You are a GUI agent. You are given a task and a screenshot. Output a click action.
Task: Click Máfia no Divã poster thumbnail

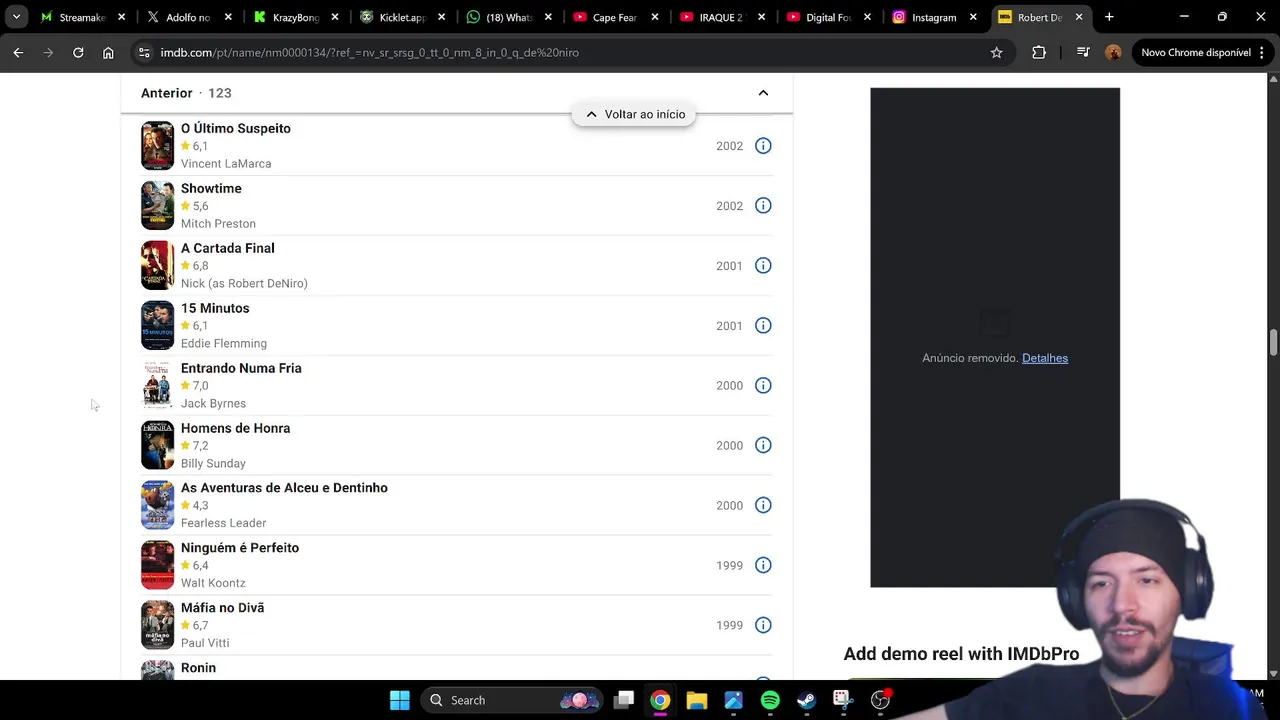(x=157, y=626)
